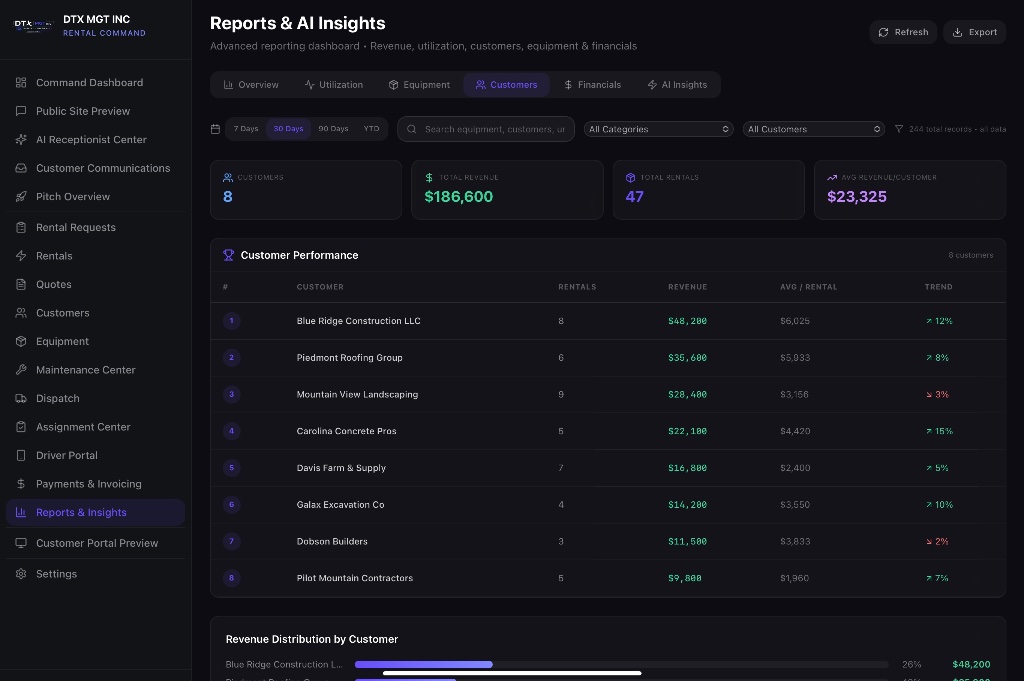The width and height of the screenshot is (1024, 681).
Task: Open Command Dashboard via its grid icon
Action: point(21,82)
